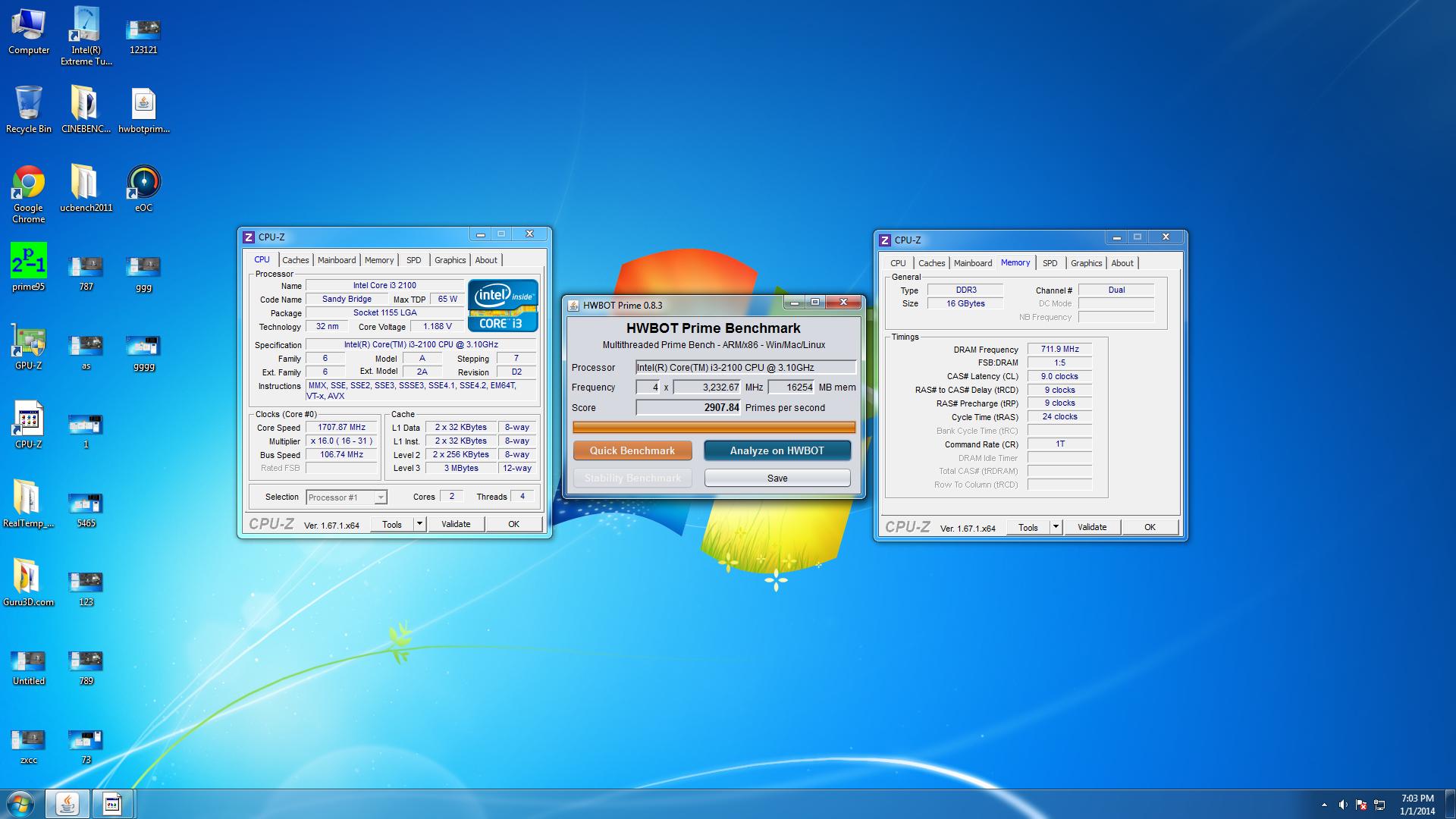1456x819 pixels.
Task: Click Analyze on HWBOT button
Action: [777, 450]
